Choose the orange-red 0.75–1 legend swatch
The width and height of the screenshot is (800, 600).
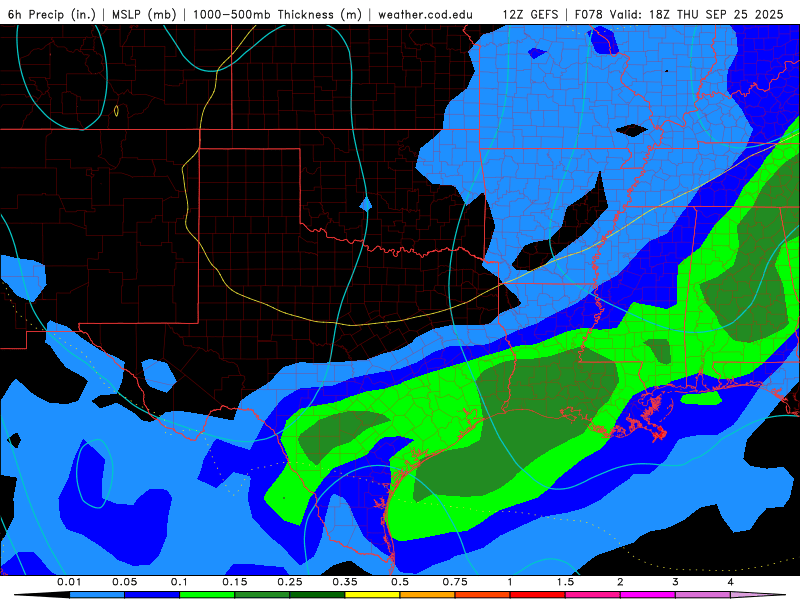coord(483,595)
